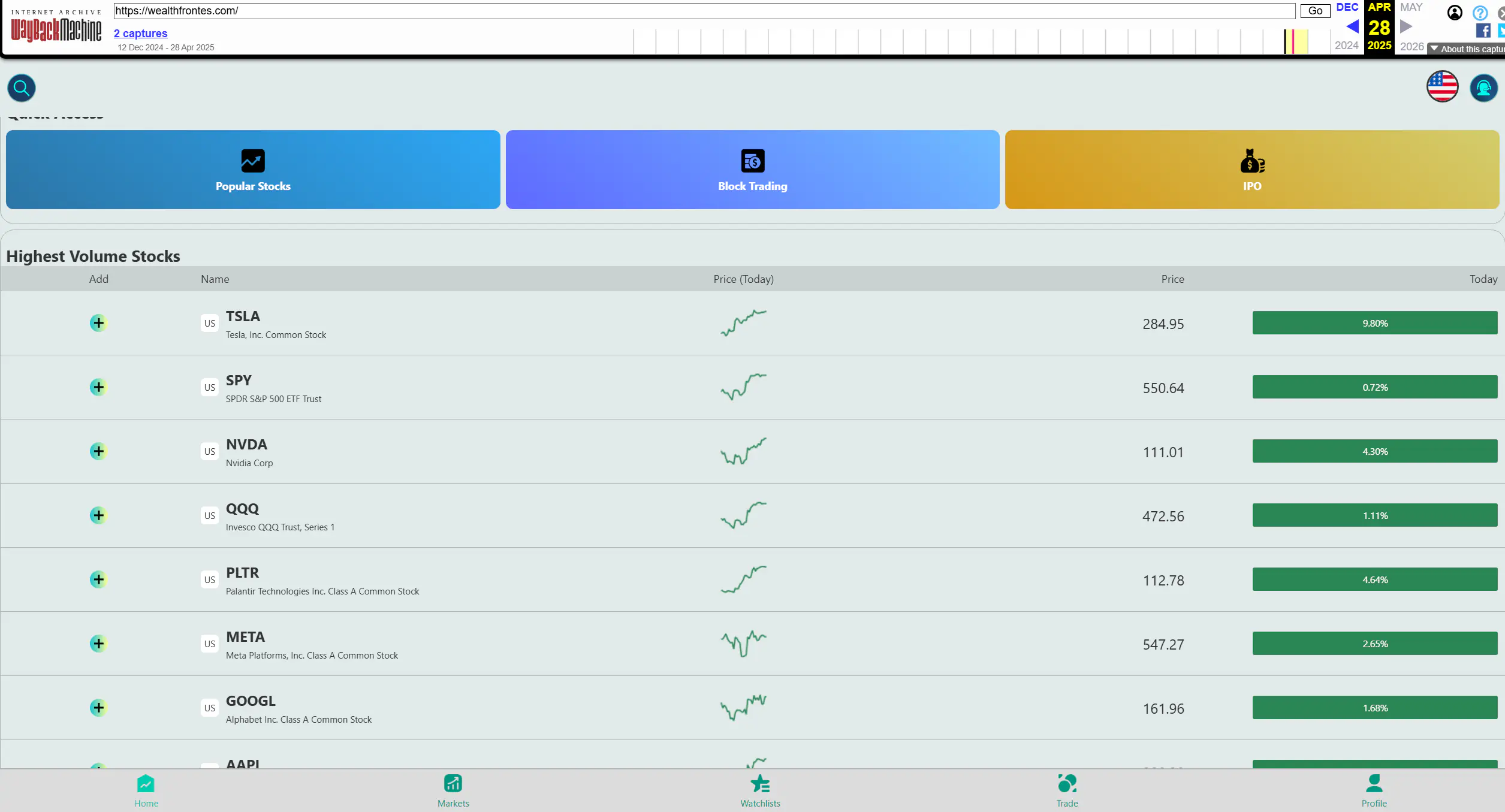Open the Wayback Machine logo
Viewport: 1505px width, 812px height.
coord(56,26)
